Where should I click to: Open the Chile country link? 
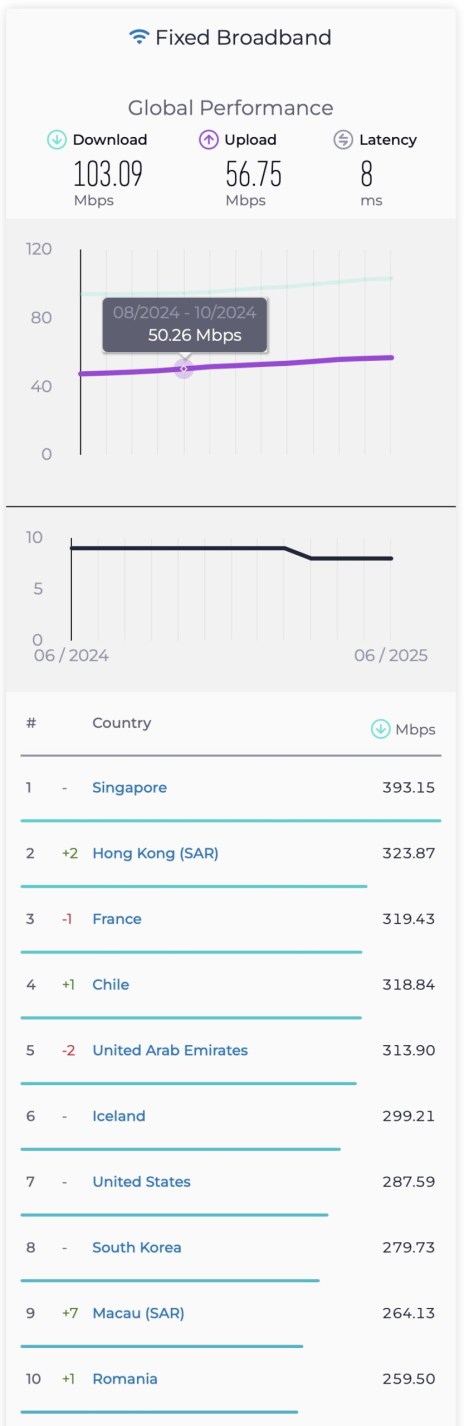pyautogui.click(x=111, y=984)
